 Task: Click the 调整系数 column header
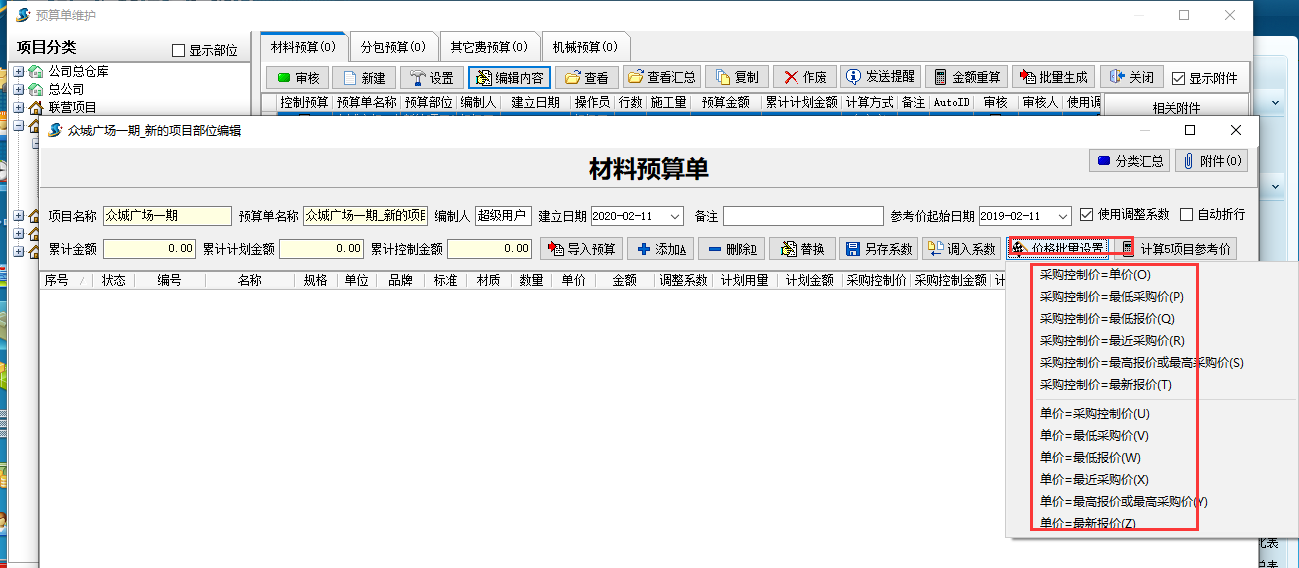pos(683,281)
